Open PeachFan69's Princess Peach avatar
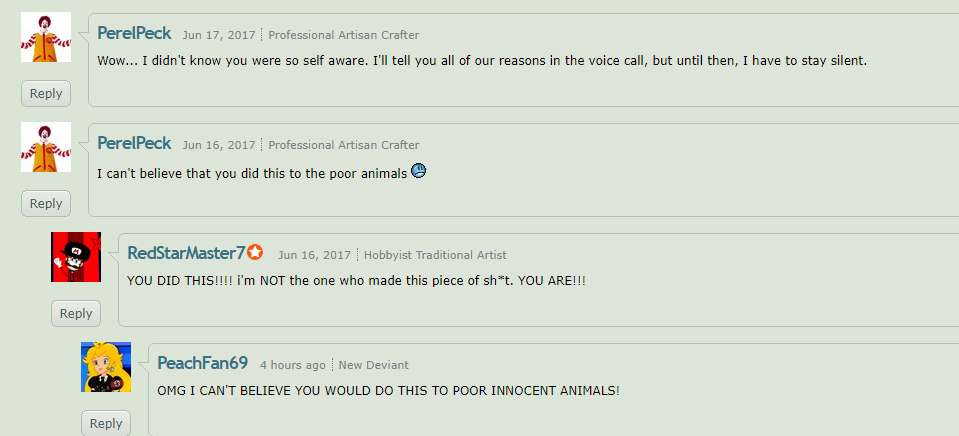 pos(106,367)
